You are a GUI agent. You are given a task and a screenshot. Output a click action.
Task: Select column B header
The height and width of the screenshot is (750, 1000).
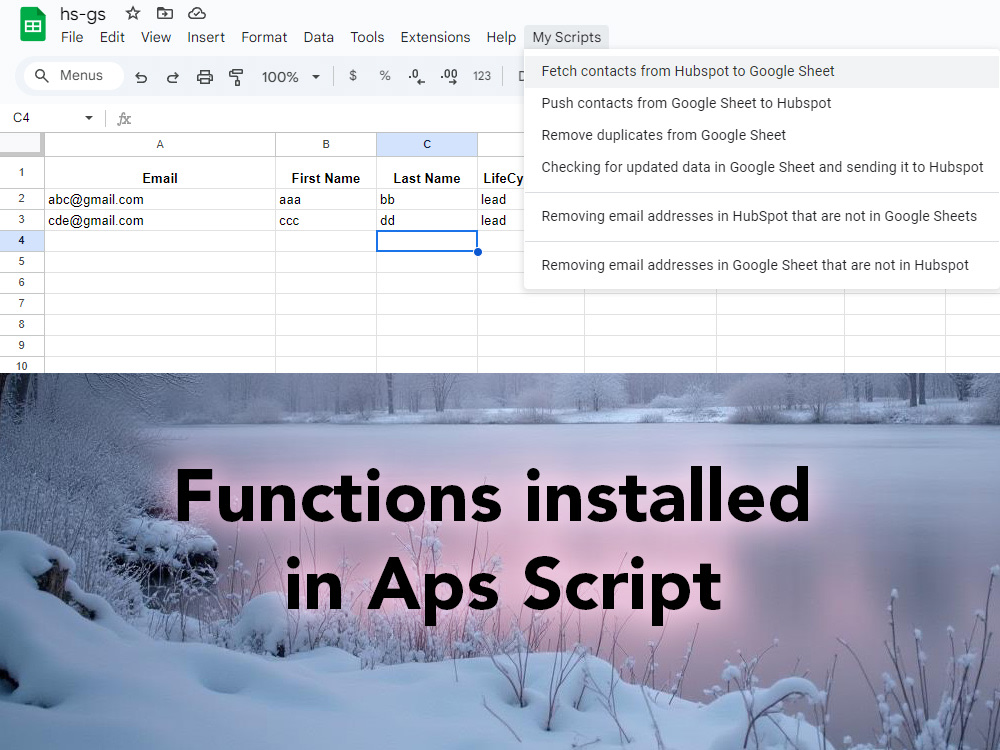click(x=326, y=144)
